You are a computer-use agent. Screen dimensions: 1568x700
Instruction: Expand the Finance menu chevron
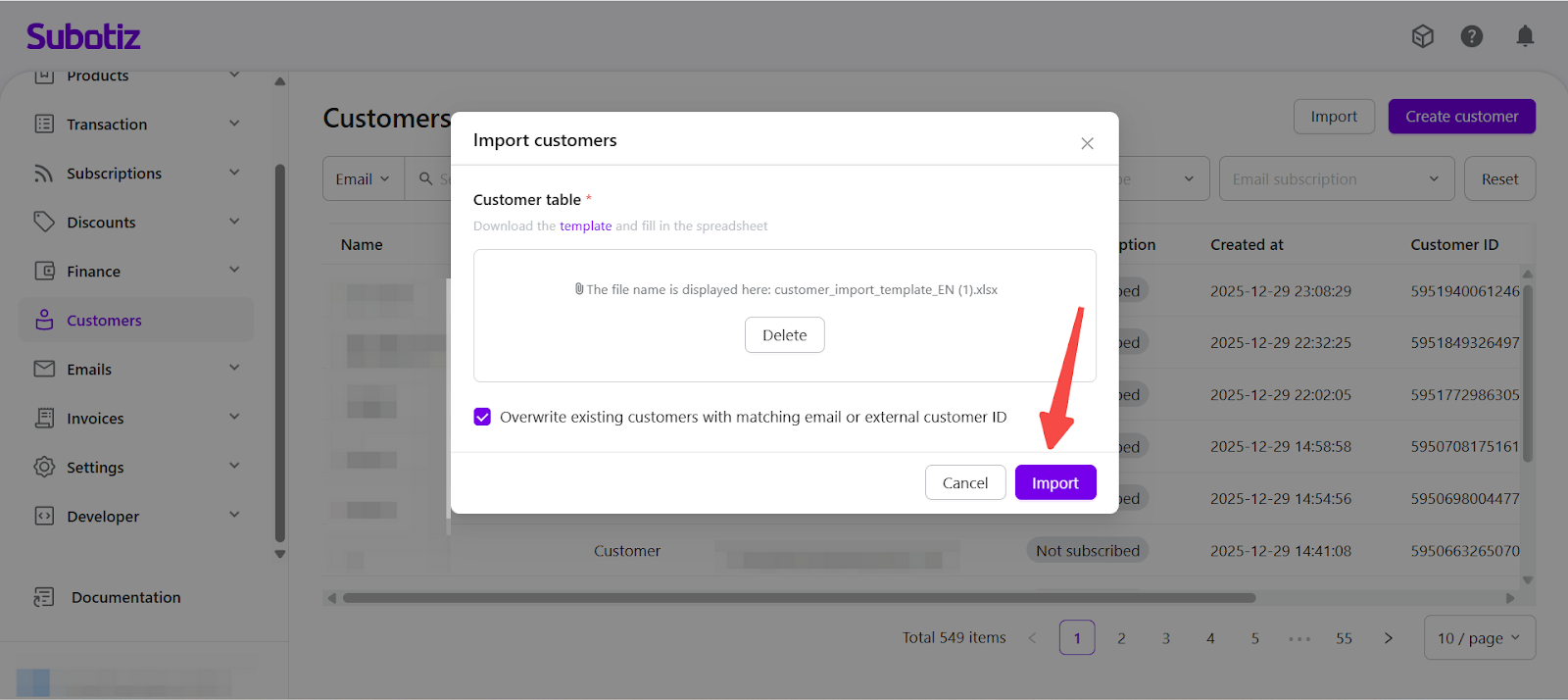[234, 271]
